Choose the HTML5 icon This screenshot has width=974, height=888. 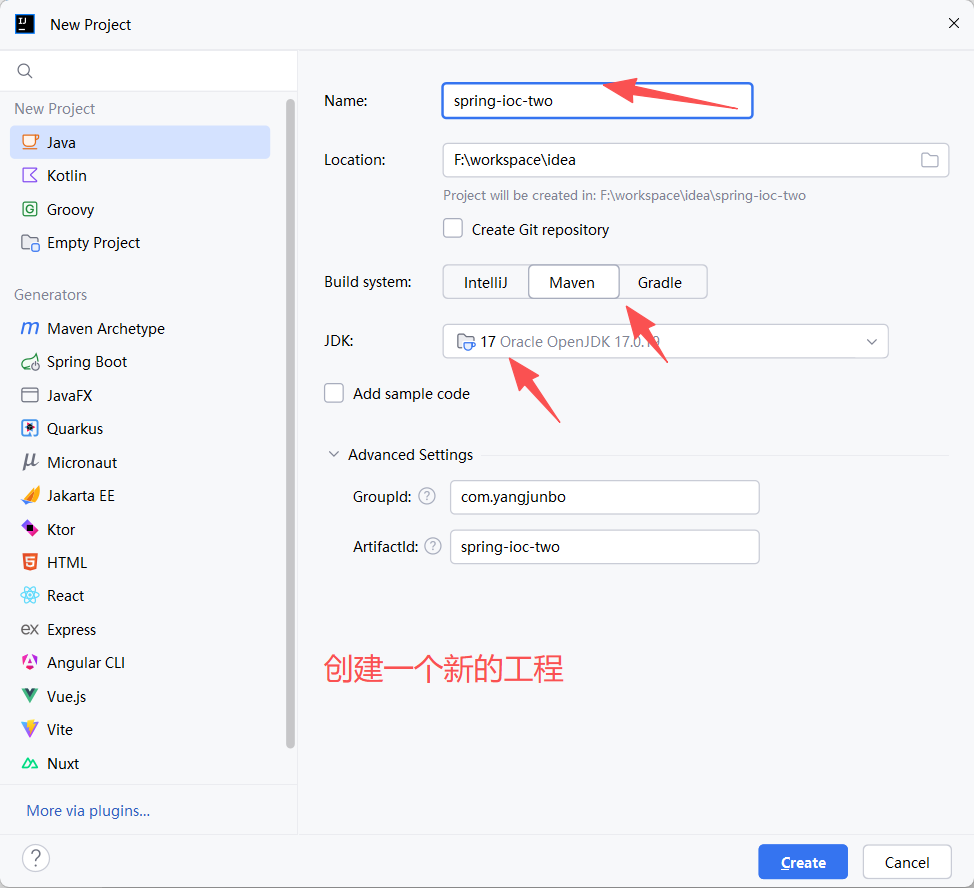click(30, 562)
